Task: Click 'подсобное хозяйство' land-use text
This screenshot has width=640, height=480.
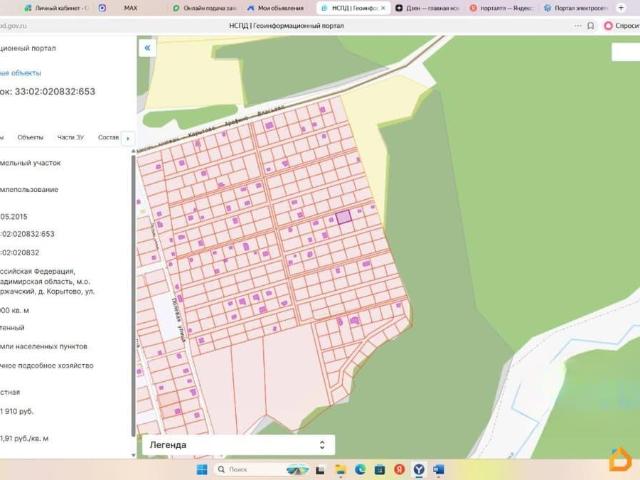Action: 55,365
